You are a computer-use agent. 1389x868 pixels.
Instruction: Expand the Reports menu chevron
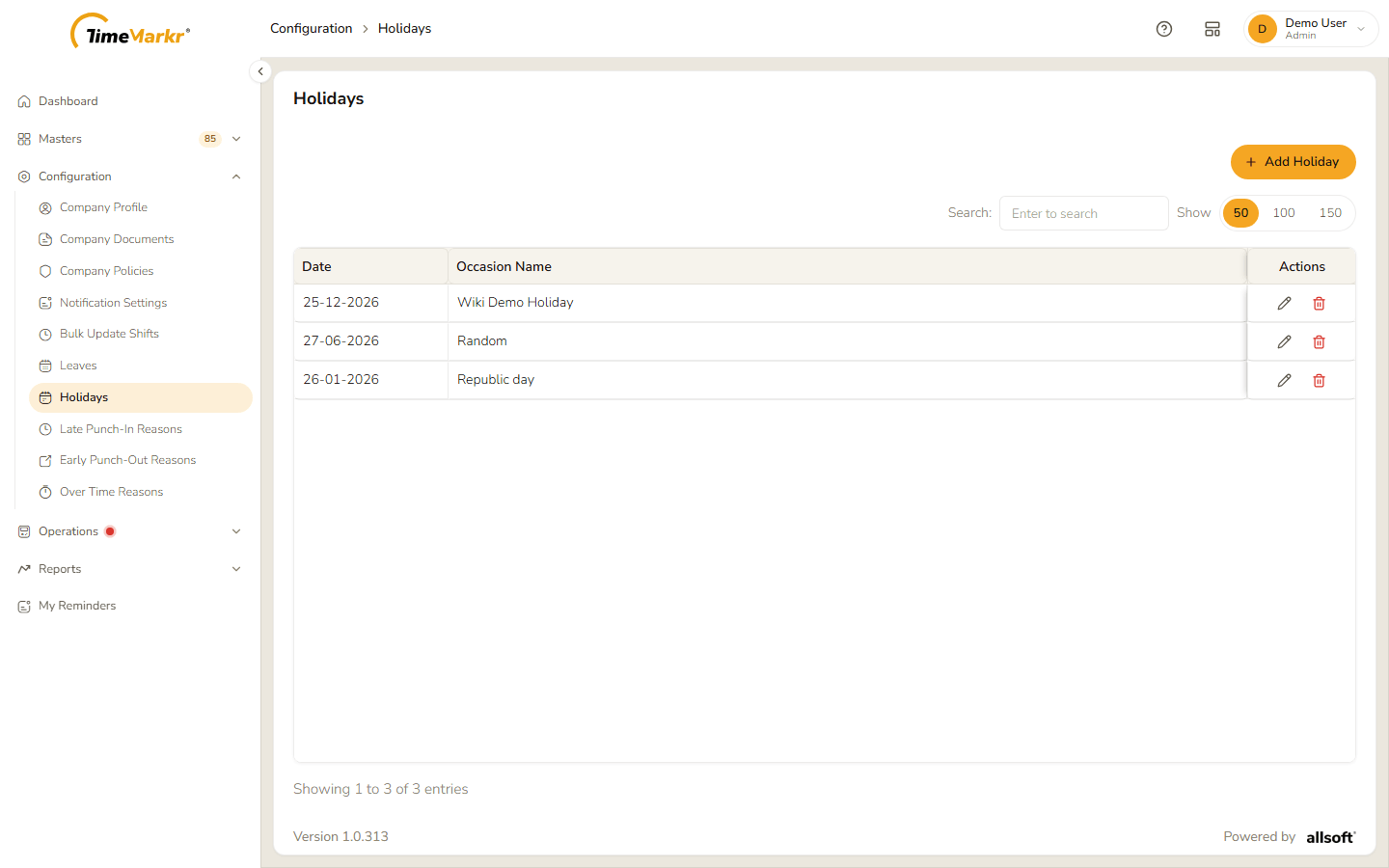tap(236, 569)
